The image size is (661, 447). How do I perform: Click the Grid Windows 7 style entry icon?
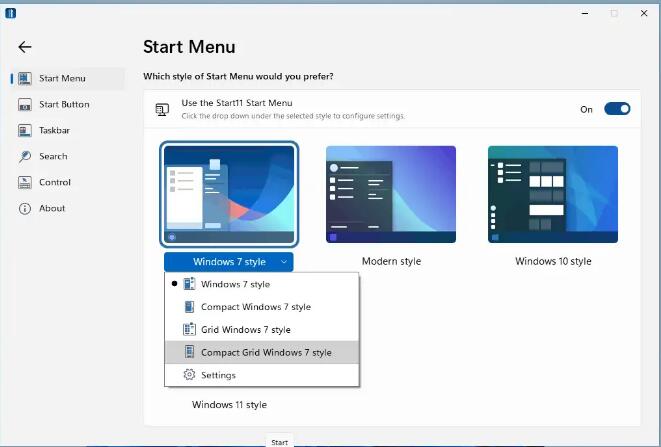coord(189,329)
